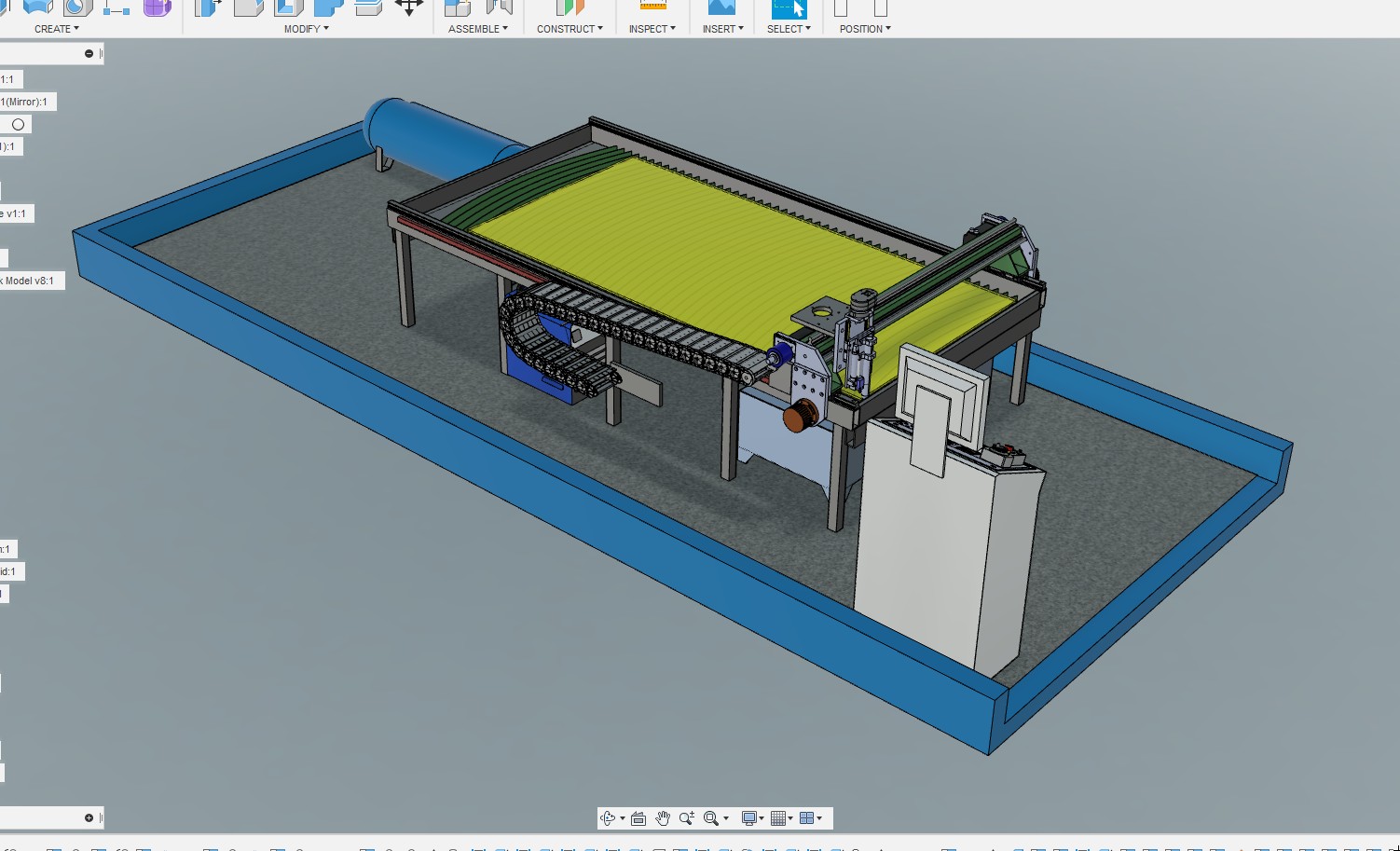Open the CREATE dropdown menu
This screenshot has width=1400, height=851.
(x=56, y=29)
